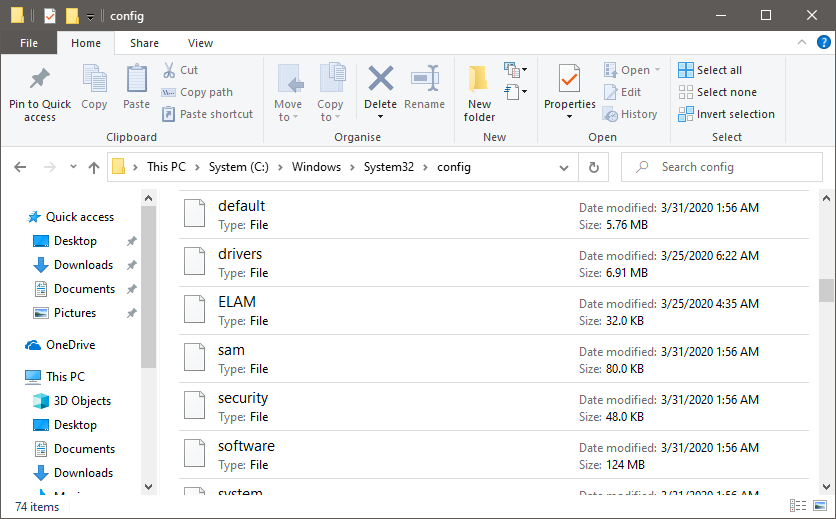This screenshot has height=519, width=836.
Task: Select the security file
Action: (494, 406)
